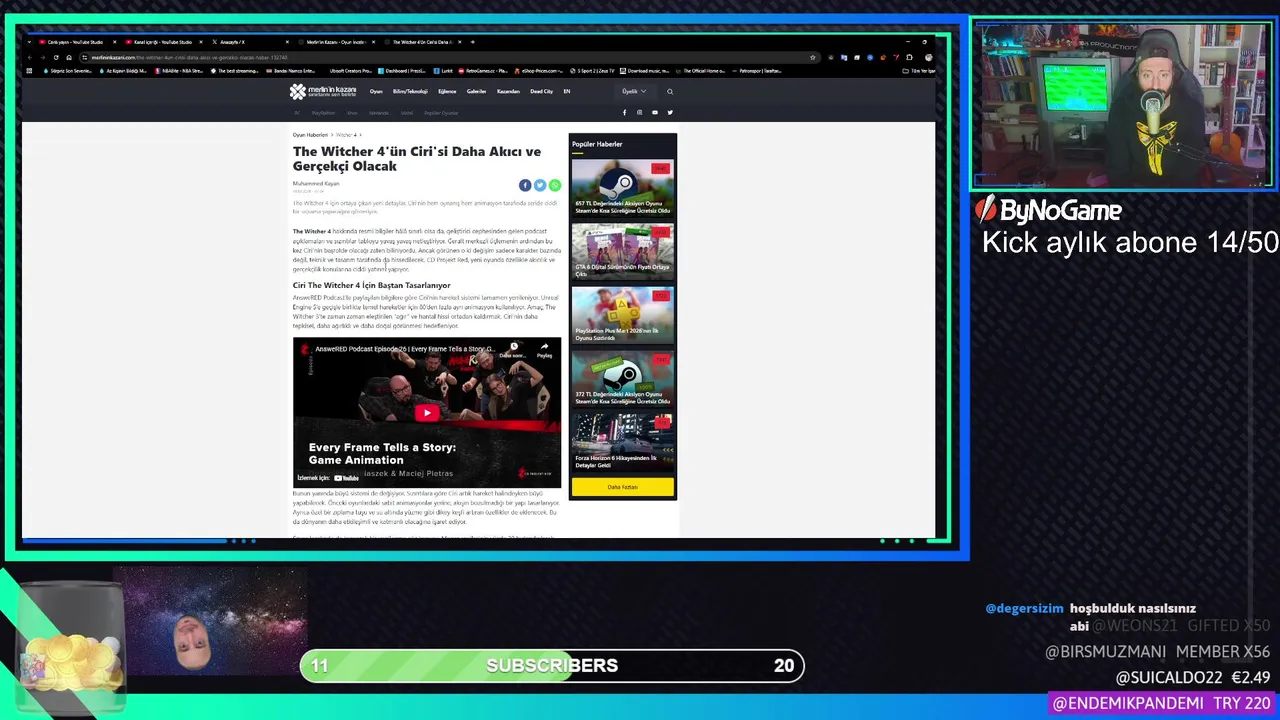Expand the Üyelik dropdown menu
This screenshot has width=1280, height=720.
pyautogui.click(x=634, y=92)
